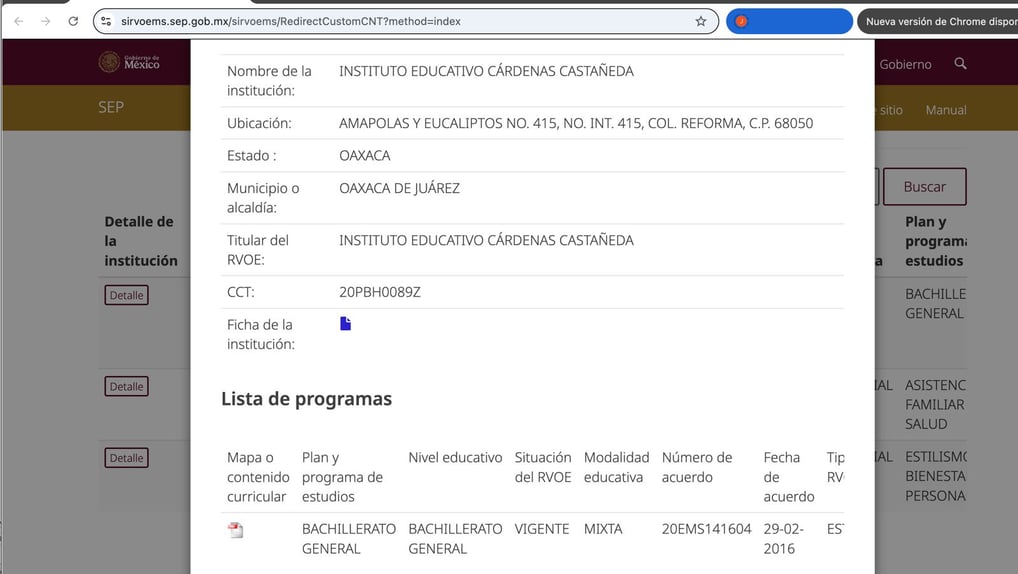Click the Fecha de acuerdo column header
Viewport: 1018px width, 574px height.
[x=789, y=477]
